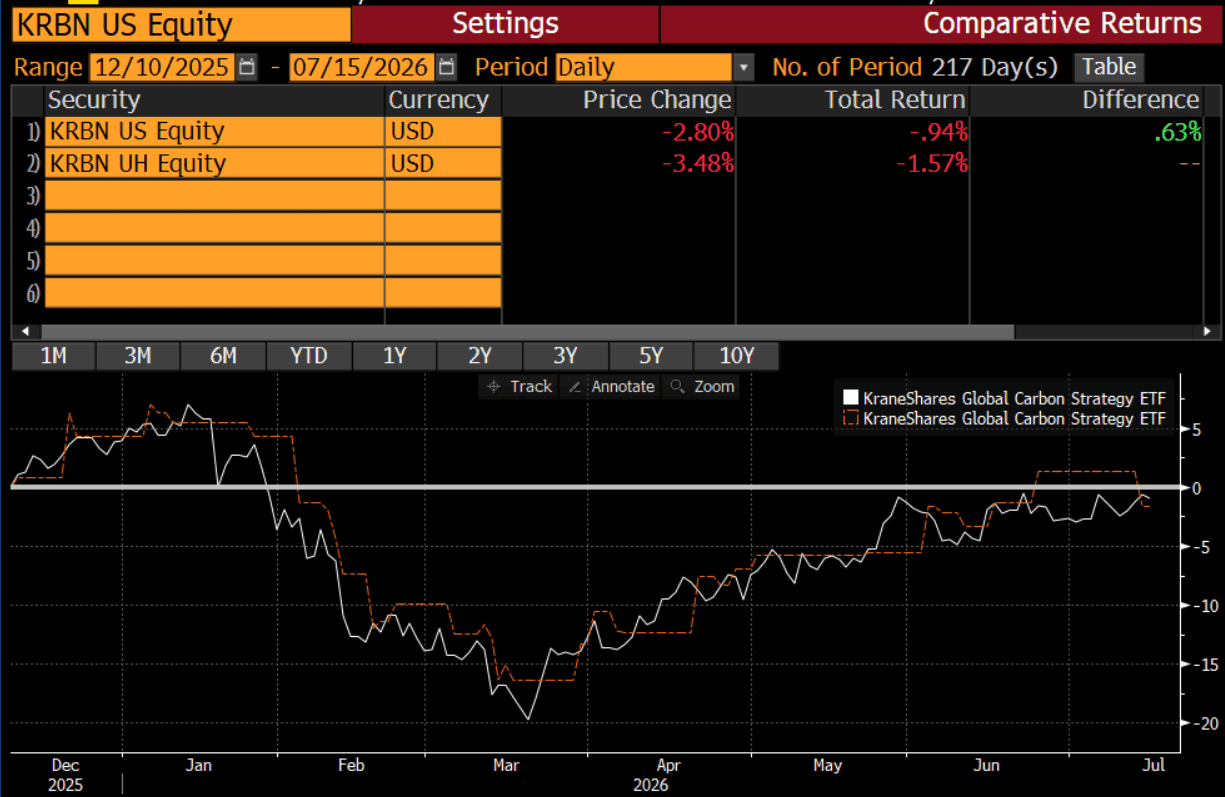The image size is (1225, 797).
Task: Click the left arrow of the horizontal scrollbar
Action: pos(24,331)
